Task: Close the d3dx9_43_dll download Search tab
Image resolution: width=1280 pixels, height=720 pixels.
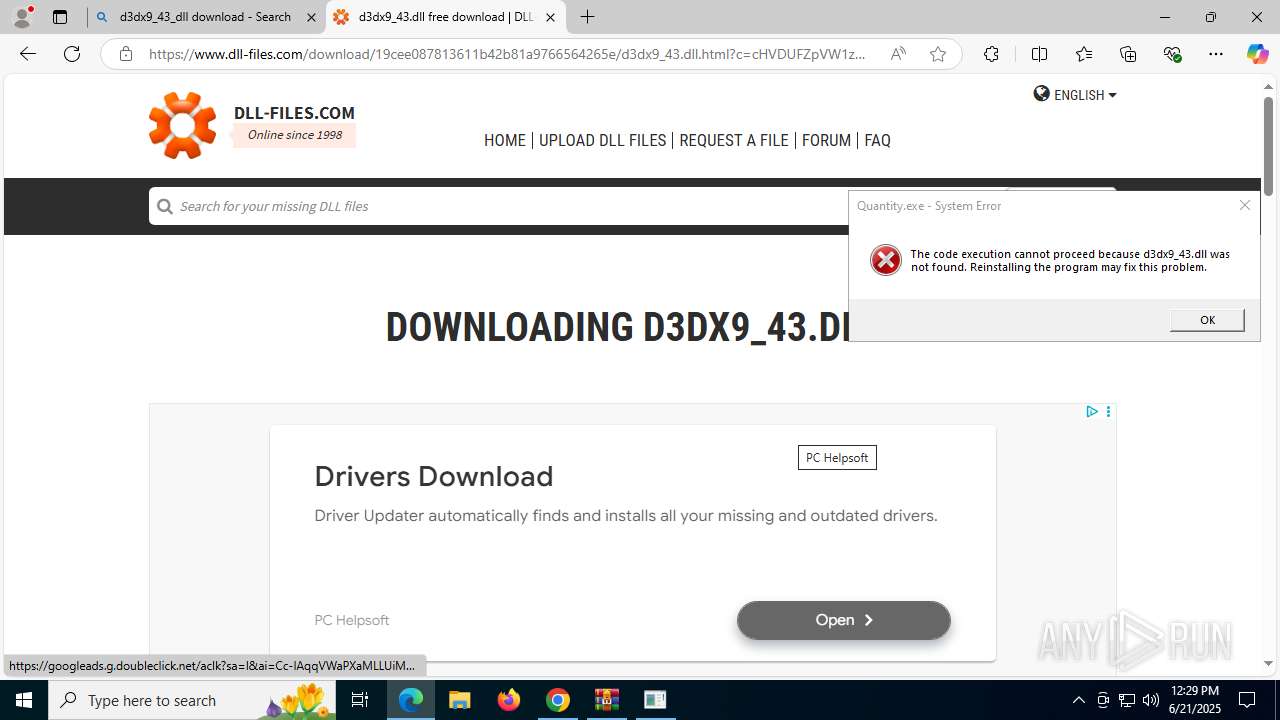Action: coord(311,17)
